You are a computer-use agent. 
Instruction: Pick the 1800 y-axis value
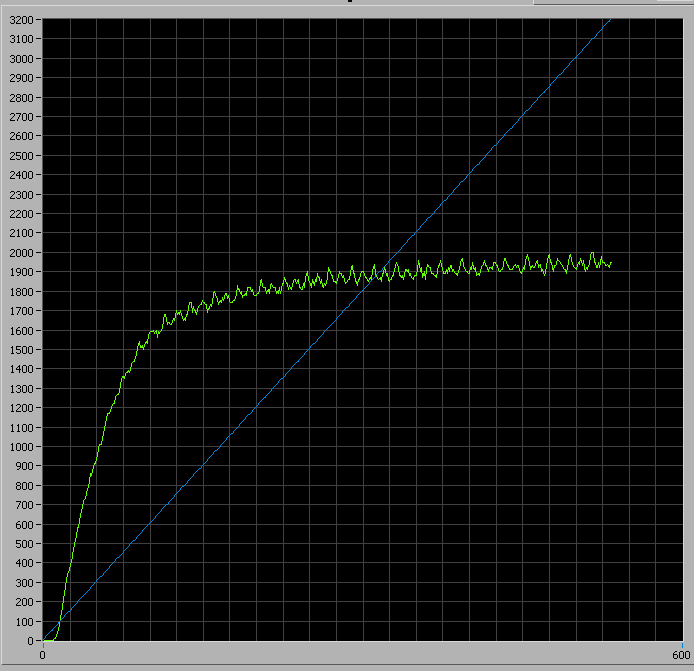21,292
